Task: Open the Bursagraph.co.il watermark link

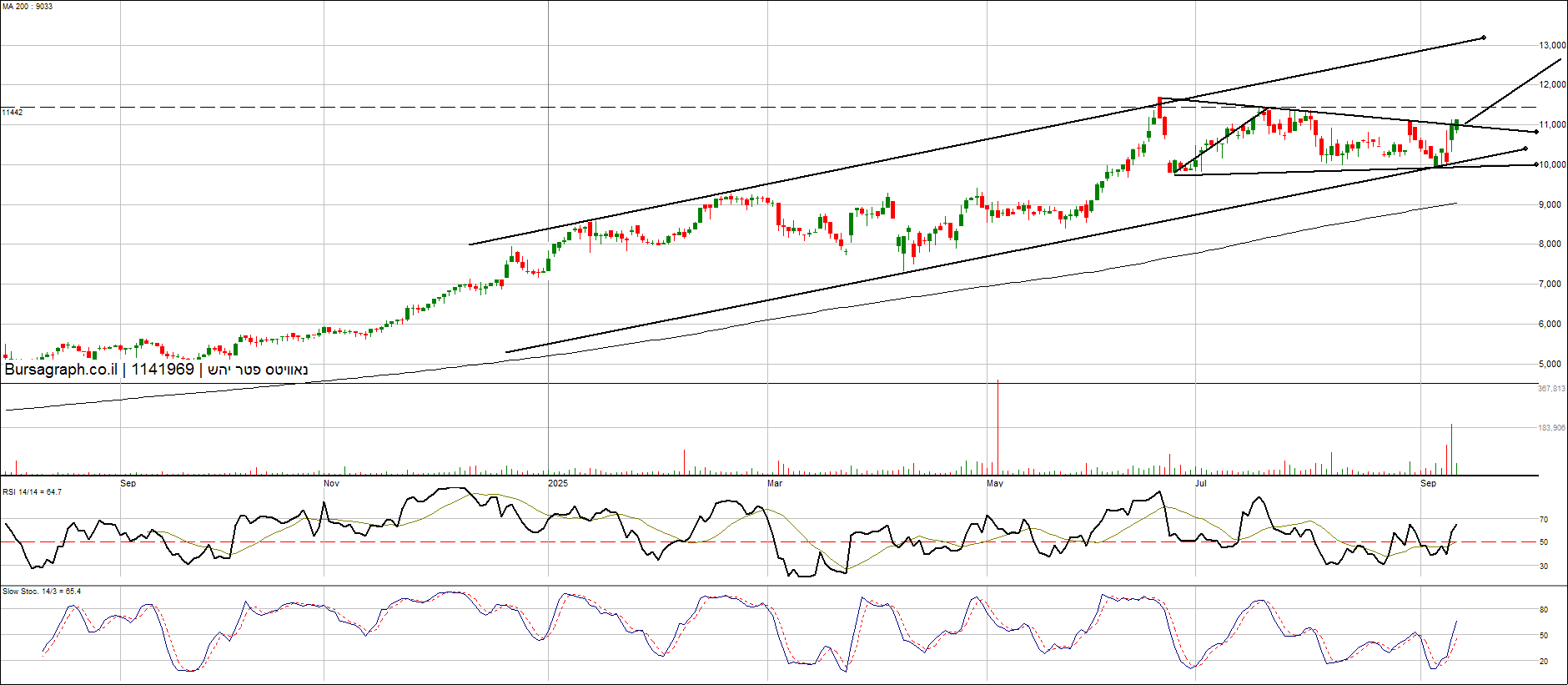Action: coord(61,370)
